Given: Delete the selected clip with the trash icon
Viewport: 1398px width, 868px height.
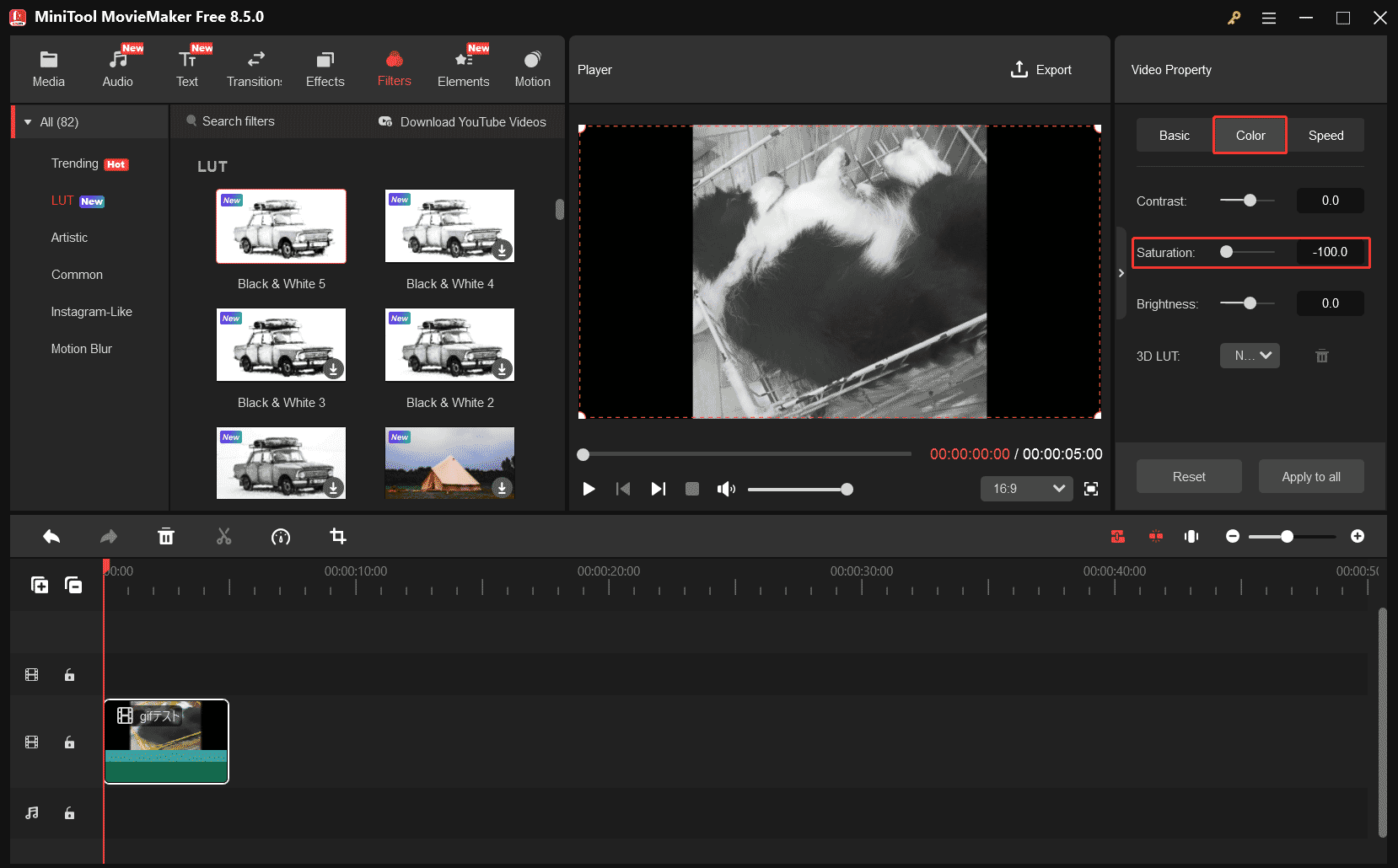Looking at the screenshot, I should [x=166, y=536].
